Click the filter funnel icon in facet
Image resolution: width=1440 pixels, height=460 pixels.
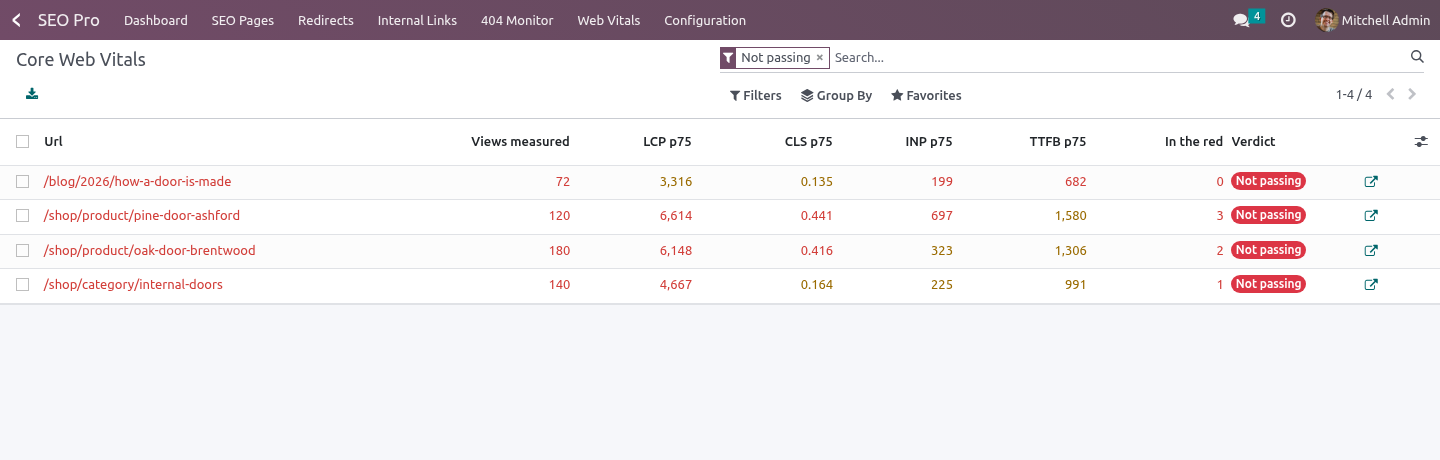point(728,58)
